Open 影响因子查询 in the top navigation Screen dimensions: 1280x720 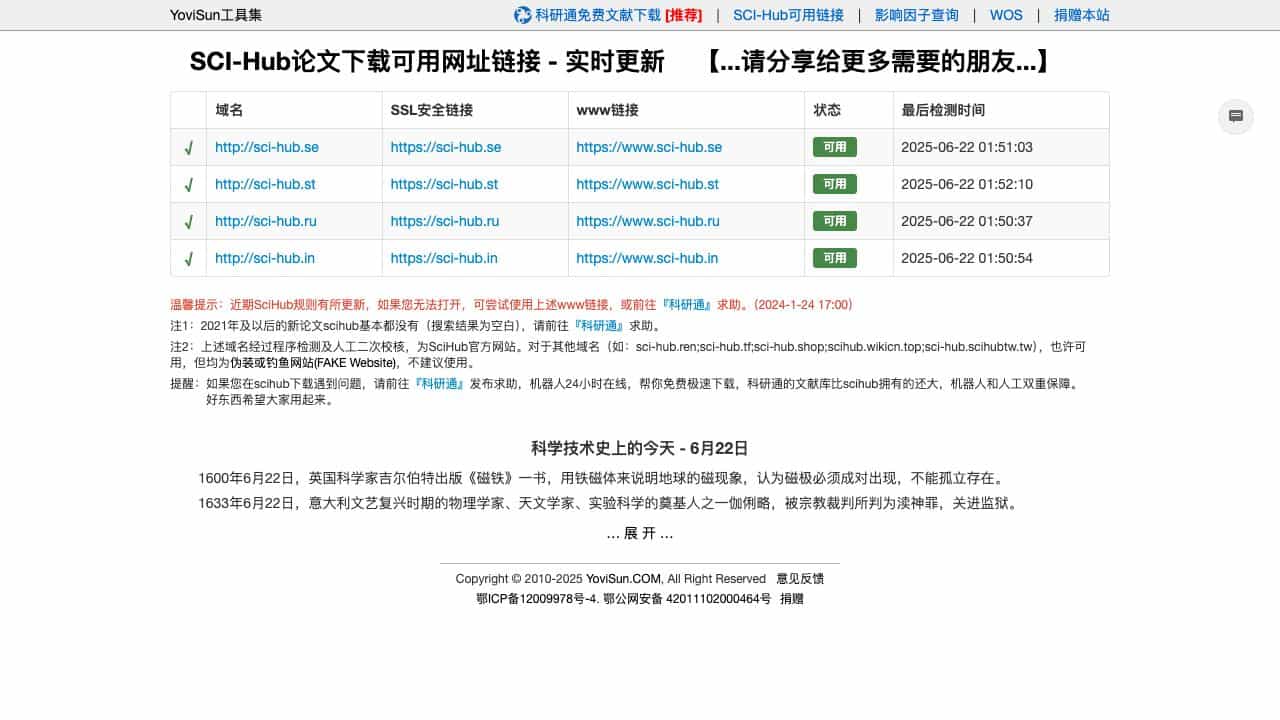coord(916,15)
